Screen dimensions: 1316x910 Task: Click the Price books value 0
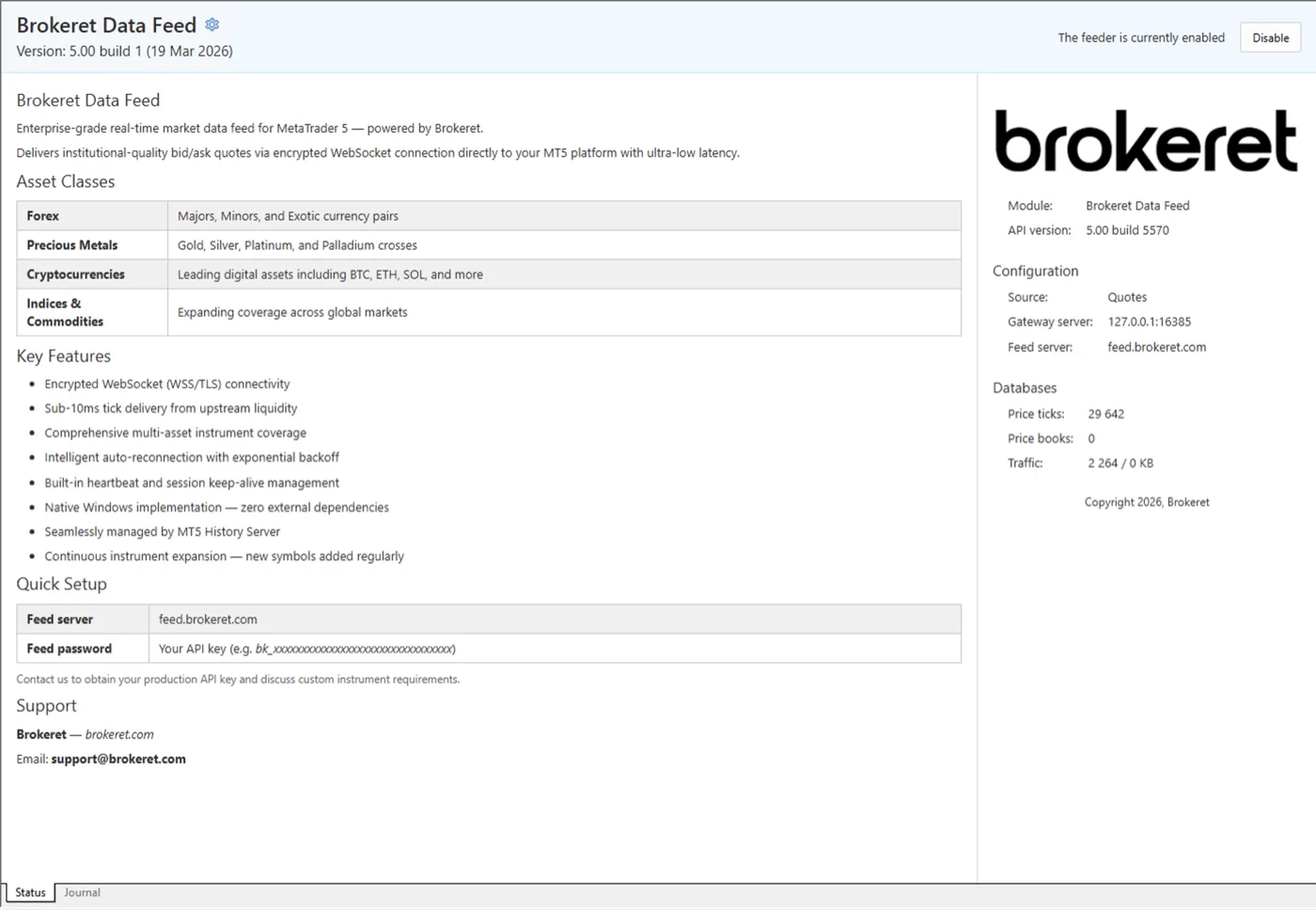point(1091,438)
